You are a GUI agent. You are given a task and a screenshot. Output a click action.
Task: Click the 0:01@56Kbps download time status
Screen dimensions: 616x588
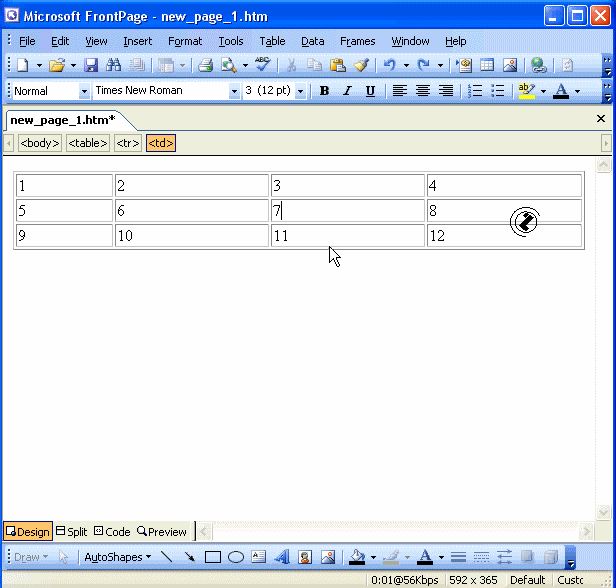click(x=405, y=580)
